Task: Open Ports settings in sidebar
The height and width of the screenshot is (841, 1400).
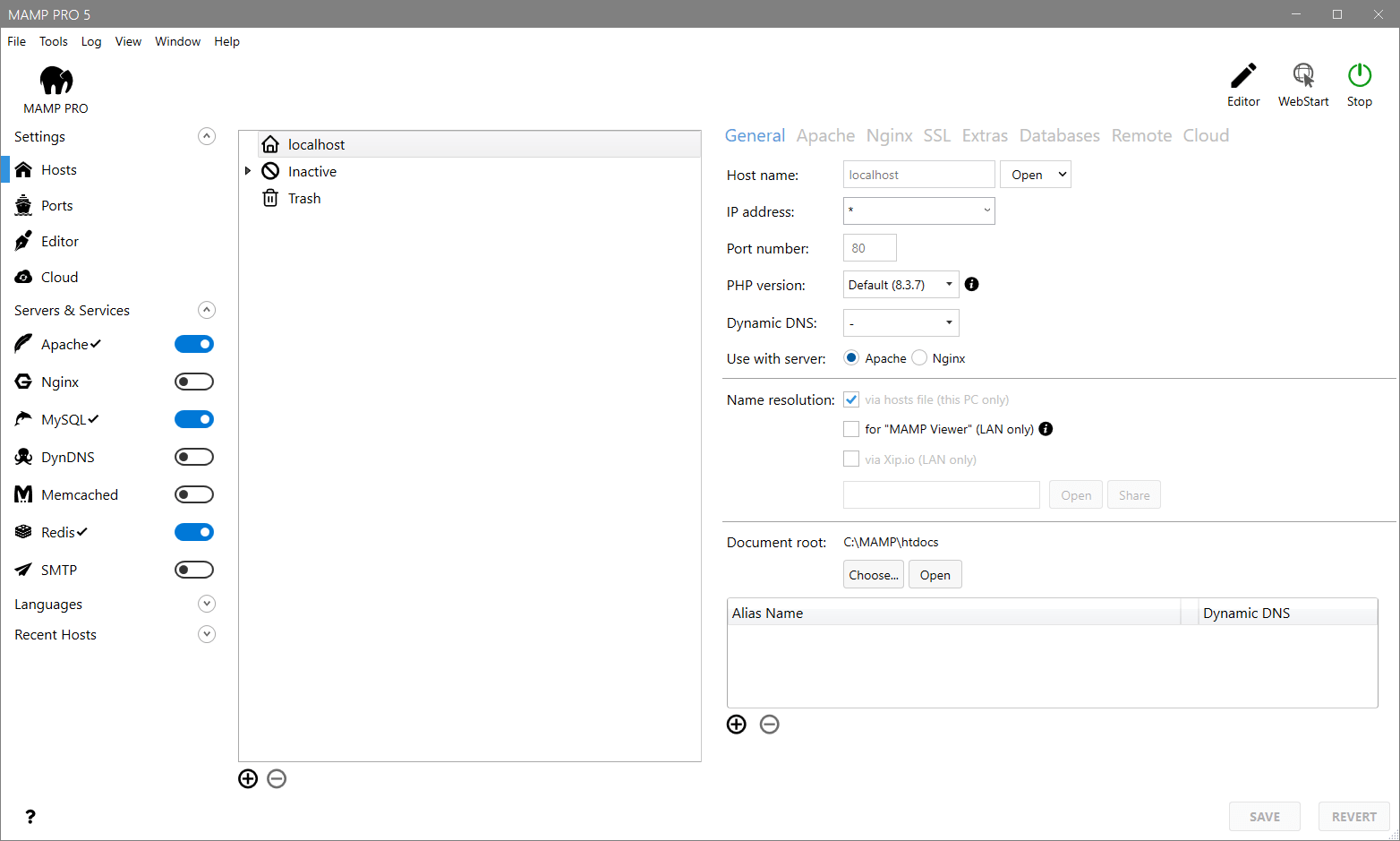Action: click(56, 206)
